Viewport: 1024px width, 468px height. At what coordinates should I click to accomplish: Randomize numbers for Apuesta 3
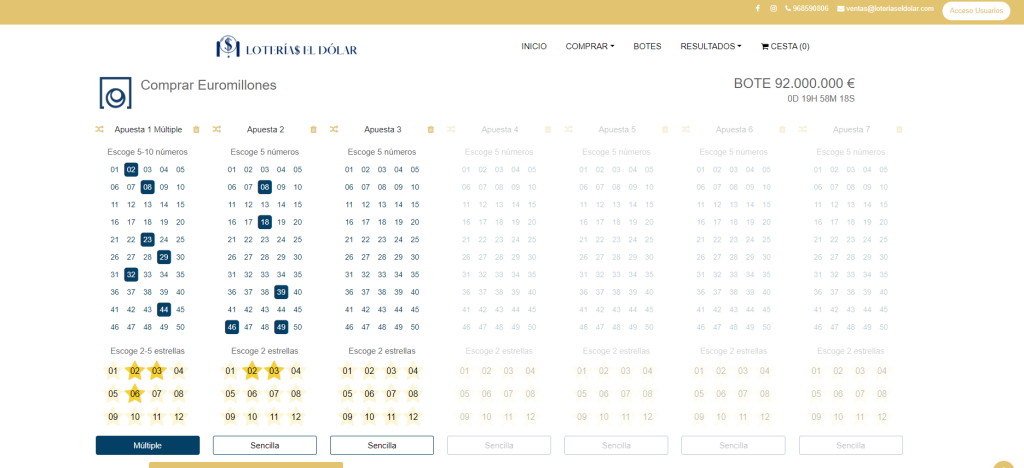pos(334,129)
